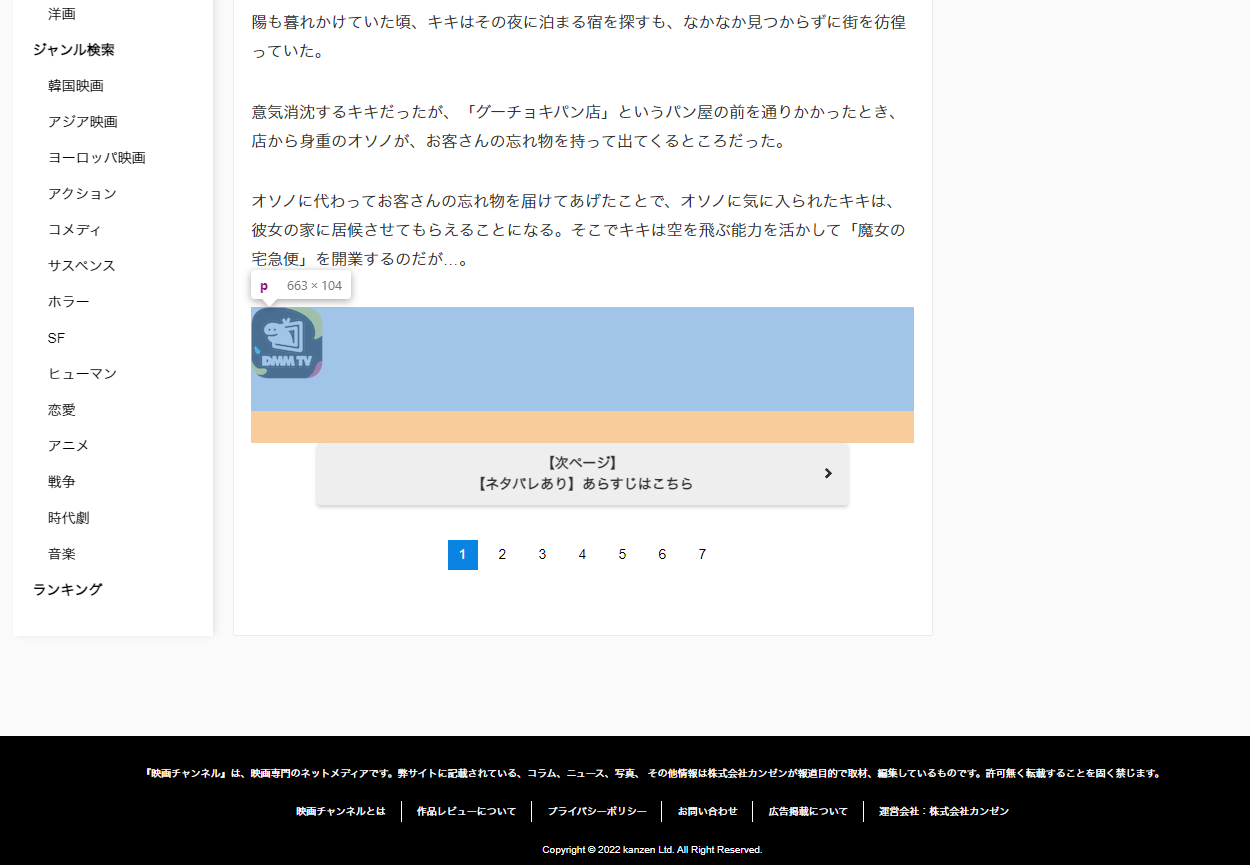The width and height of the screenshot is (1250, 865).
Task: Open the プライバシーポリシー footer link
Action: (596, 811)
